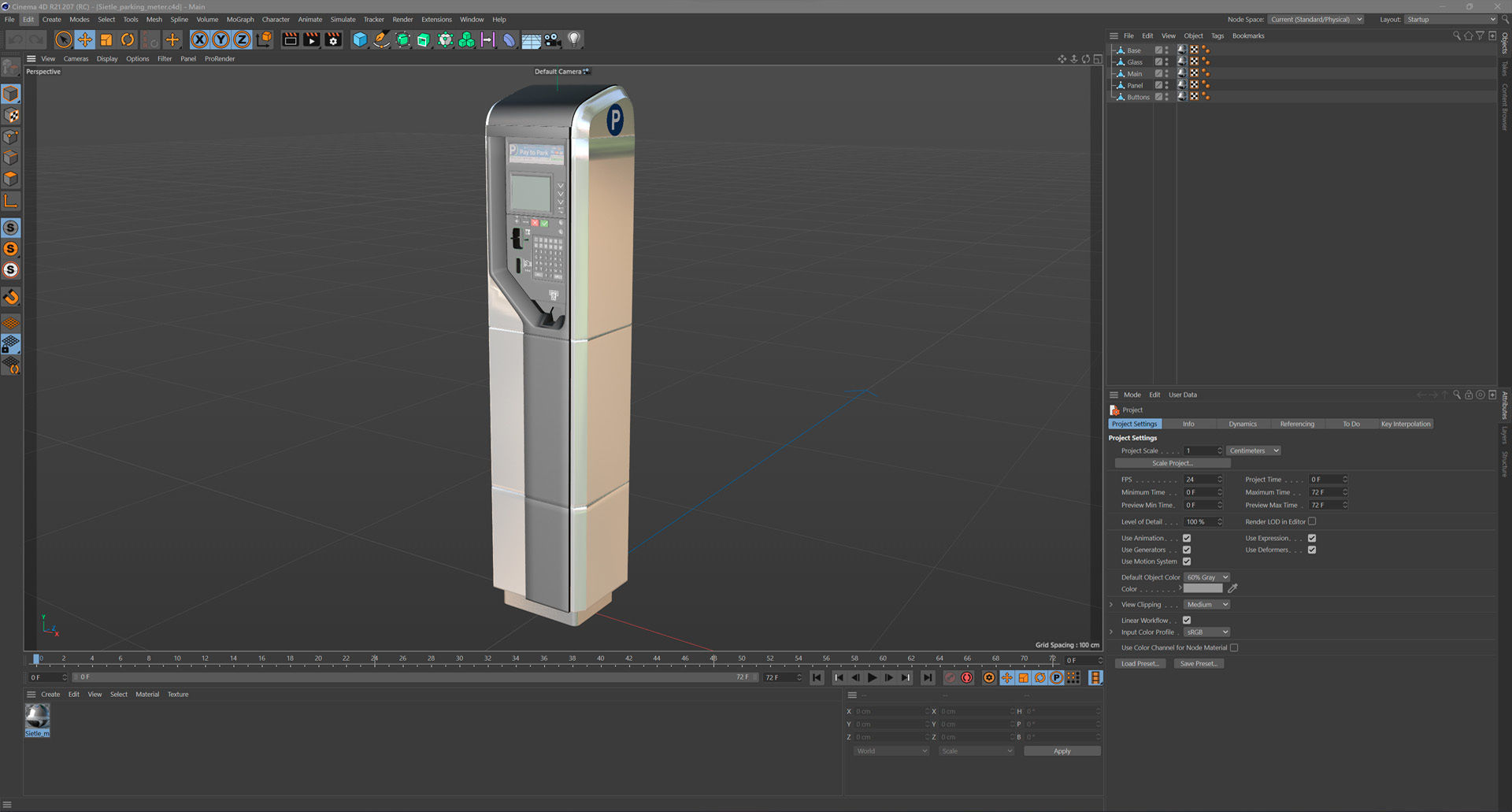
Task: Toggle Linear Workflow checkbox
Action: (1187, 621)
